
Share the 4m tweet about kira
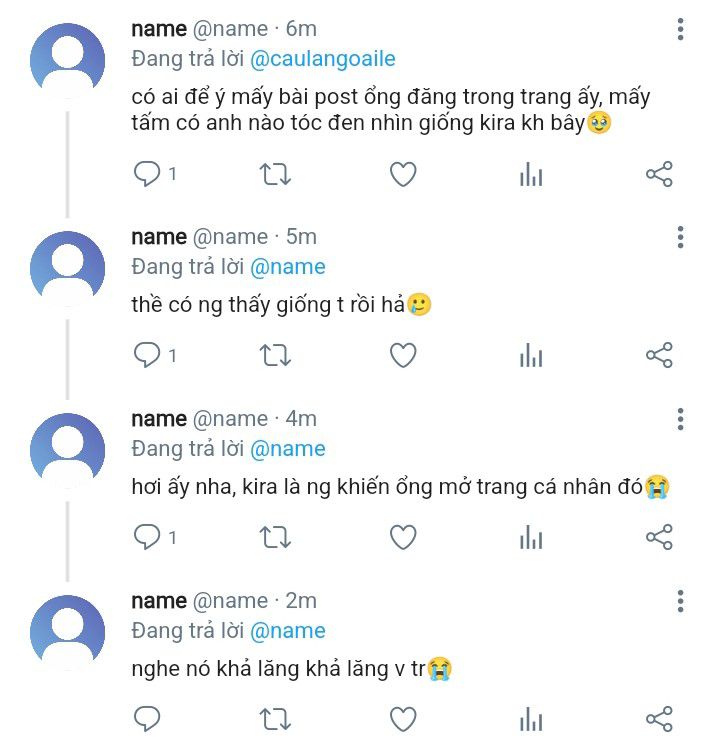[x=659, y=538]
